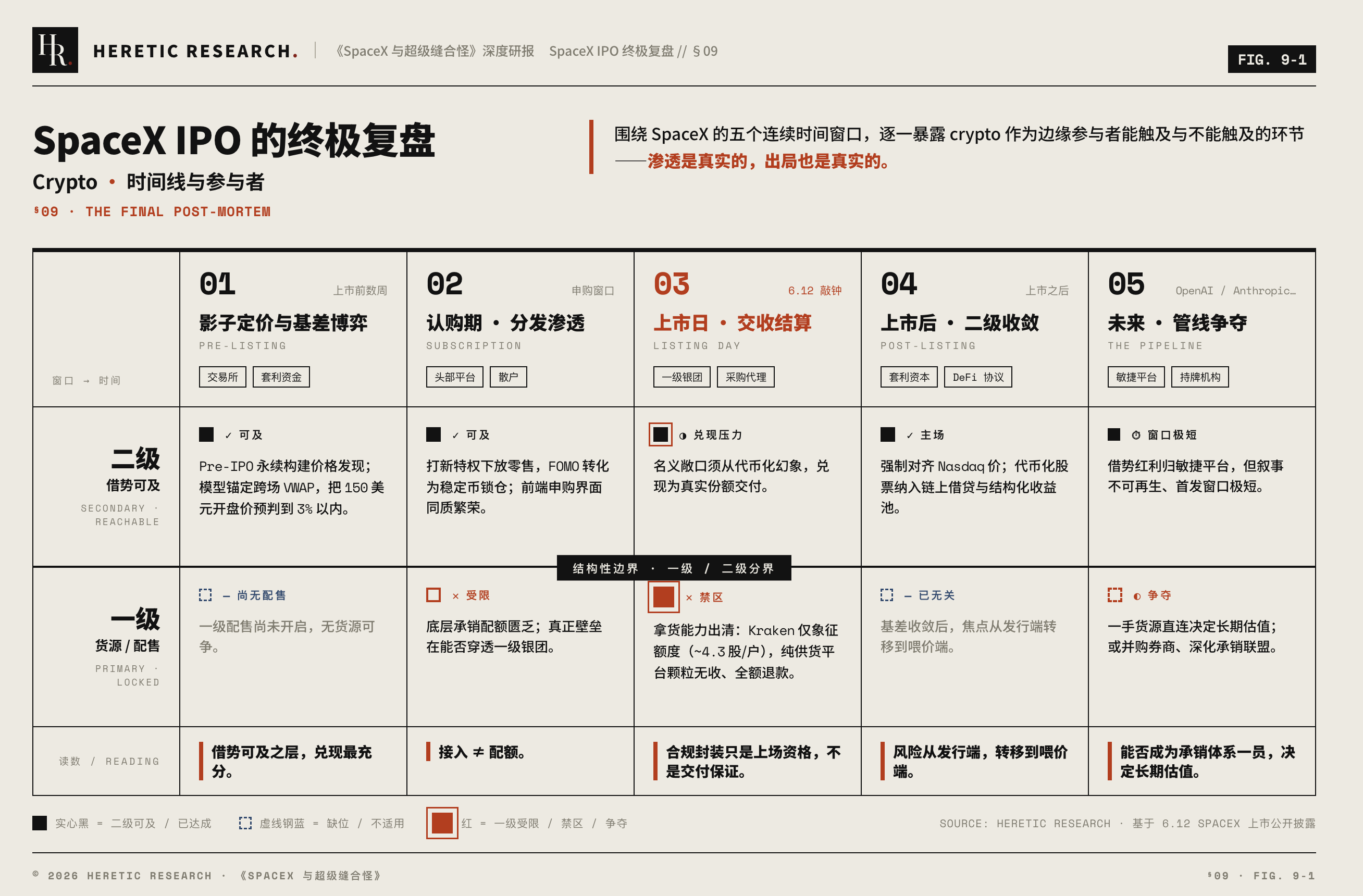Select the 持牌机构 tag
1363x896 pixels.
click(x=1200, y=377)
